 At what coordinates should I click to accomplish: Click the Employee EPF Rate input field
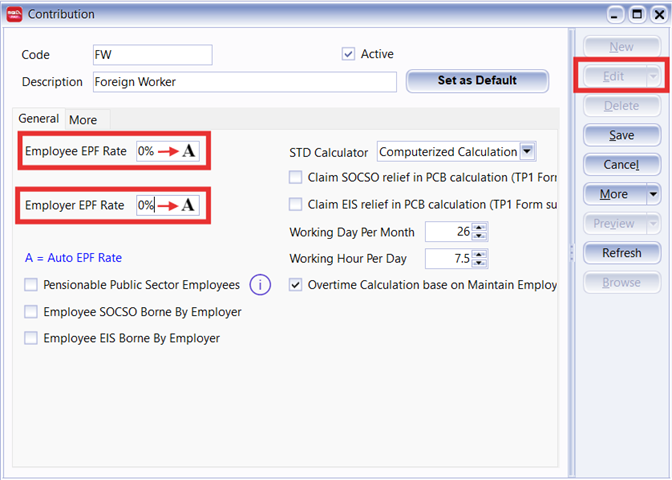point(147,152)
